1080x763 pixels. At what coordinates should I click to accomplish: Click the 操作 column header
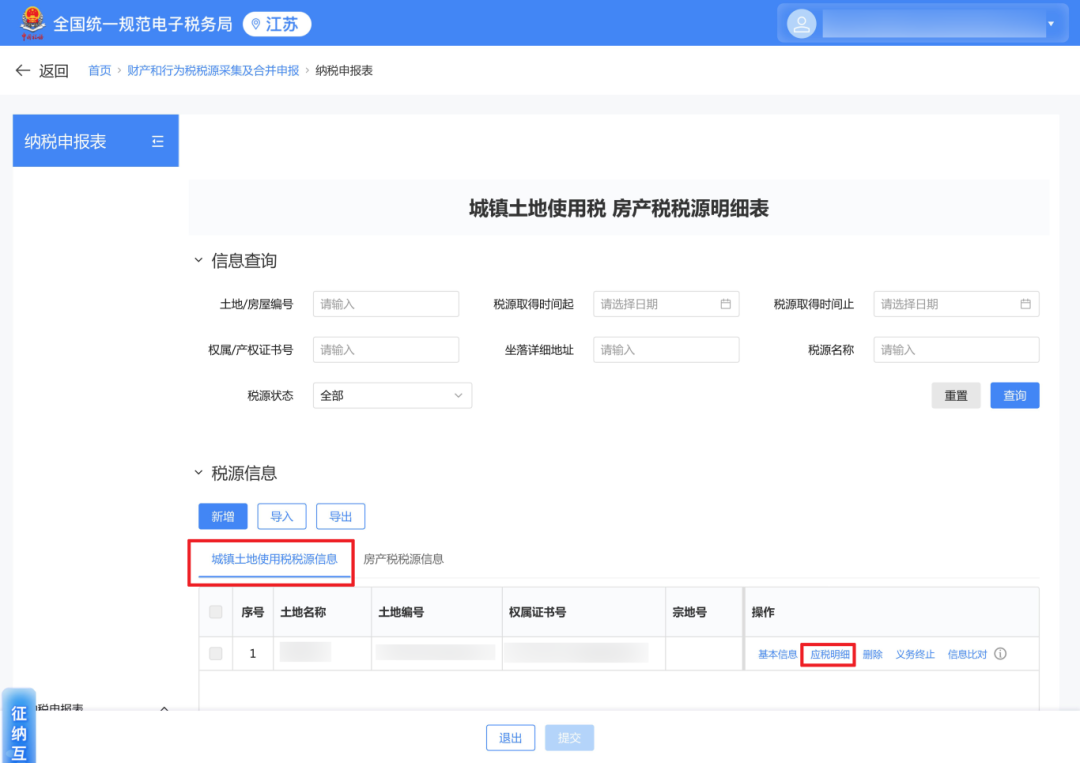762,612
